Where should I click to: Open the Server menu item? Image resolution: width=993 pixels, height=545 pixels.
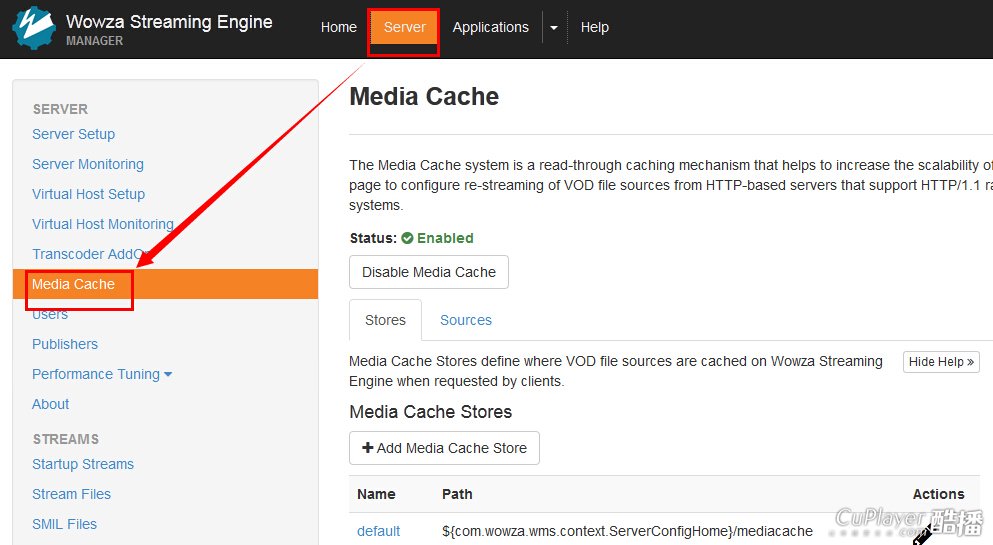click(404, 28)
